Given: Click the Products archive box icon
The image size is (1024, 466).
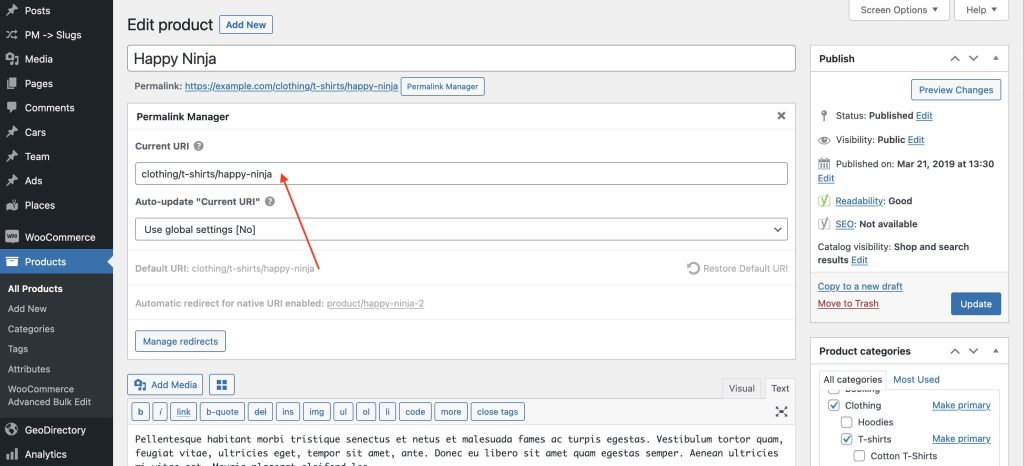Looking at the screenshot, I should coord(12,262).
